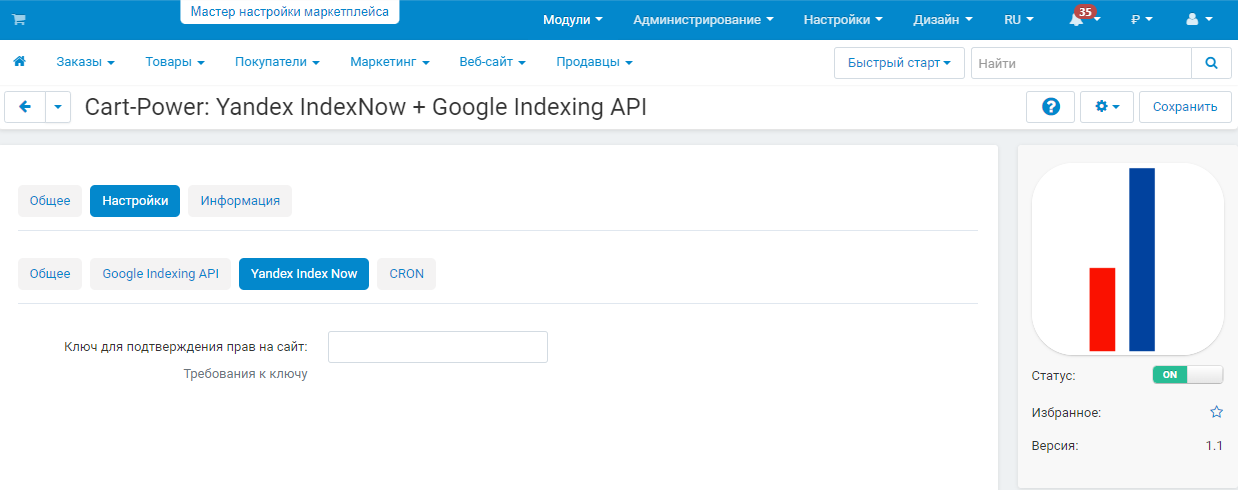
Task: Open the Общее settings sub-tab
Action: (50, 274)
